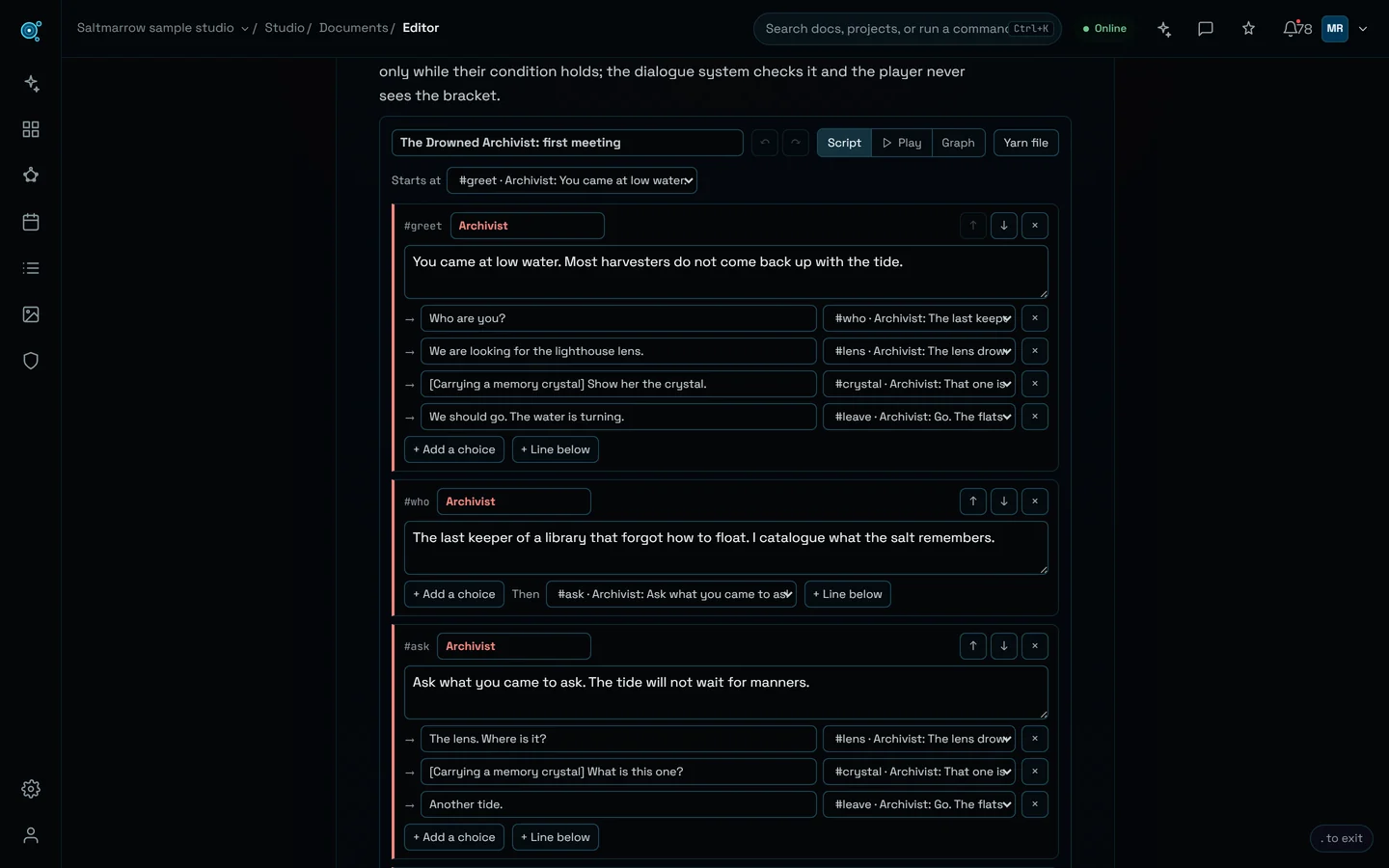Open the calendar icon in left sidebar
The height and width of the screenshot is (868, 1389).
(31, 222)
